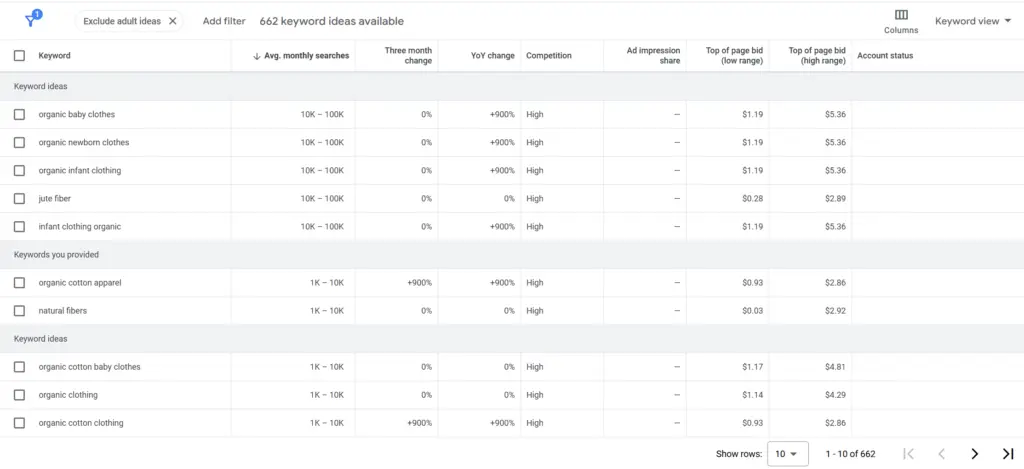Check the organic cotton apparel row

(20, 283)
